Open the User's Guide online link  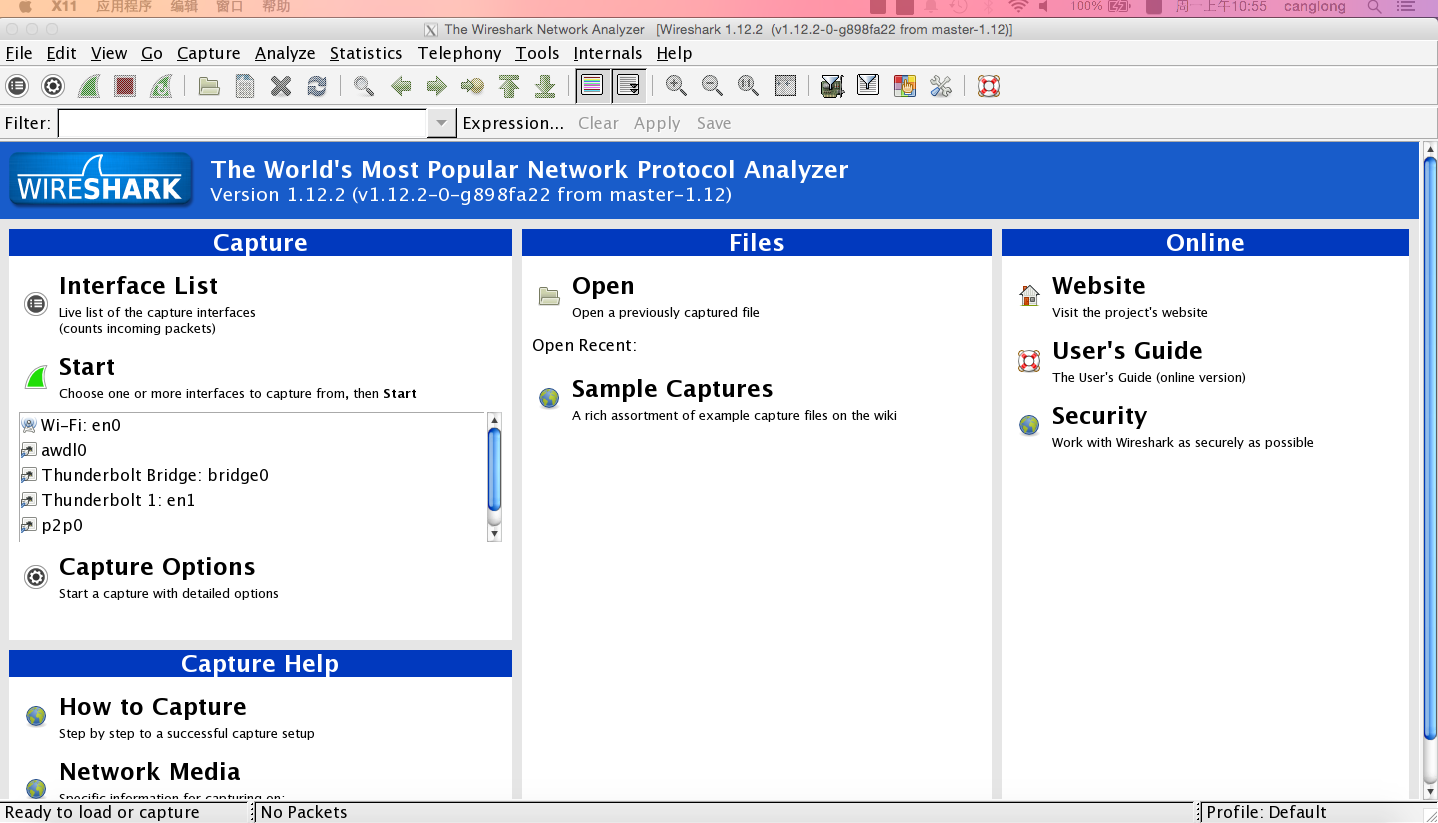tap(1127, 351)
